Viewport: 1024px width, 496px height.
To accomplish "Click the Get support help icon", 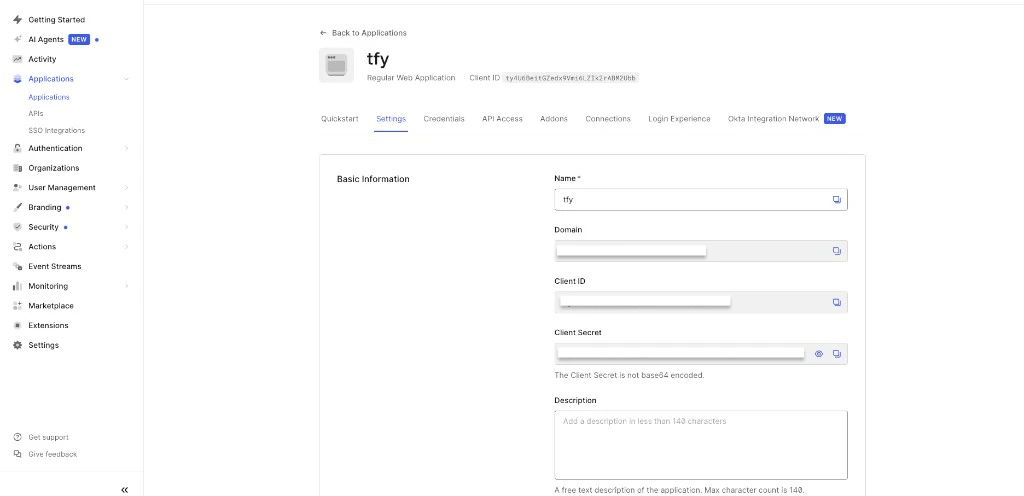I will pyautogui.click(x=18, y=437).
